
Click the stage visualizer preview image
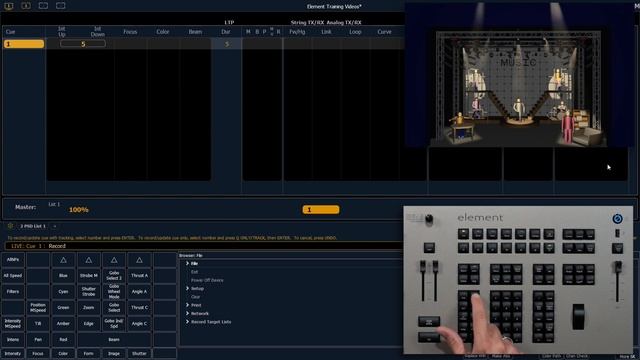click(519, 74)
